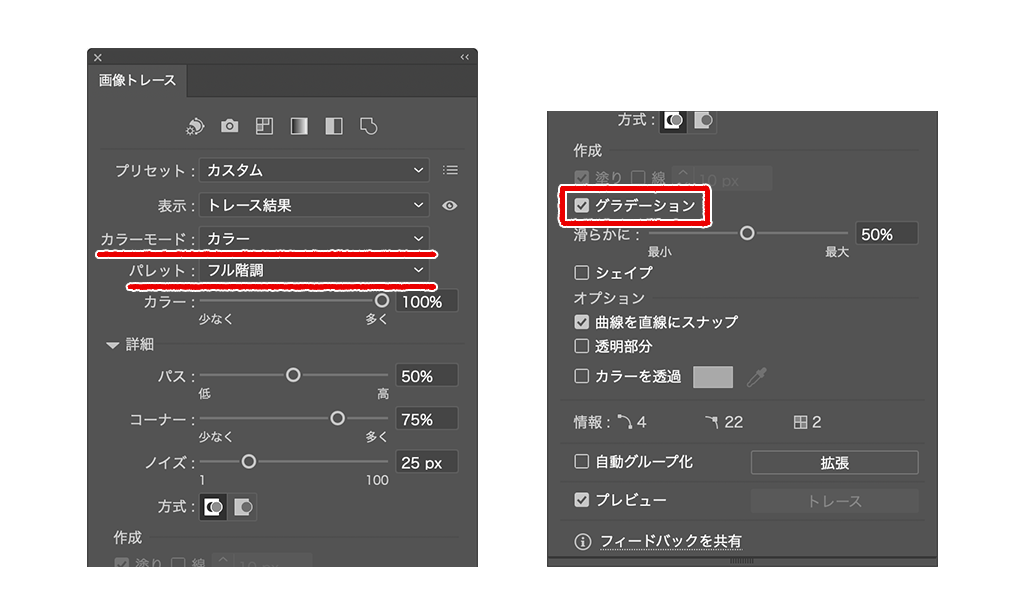Toggle the 塗り checkbox in the right-hand panel
The width and height of the screenshot is (1024, 600).
(581, 178)
